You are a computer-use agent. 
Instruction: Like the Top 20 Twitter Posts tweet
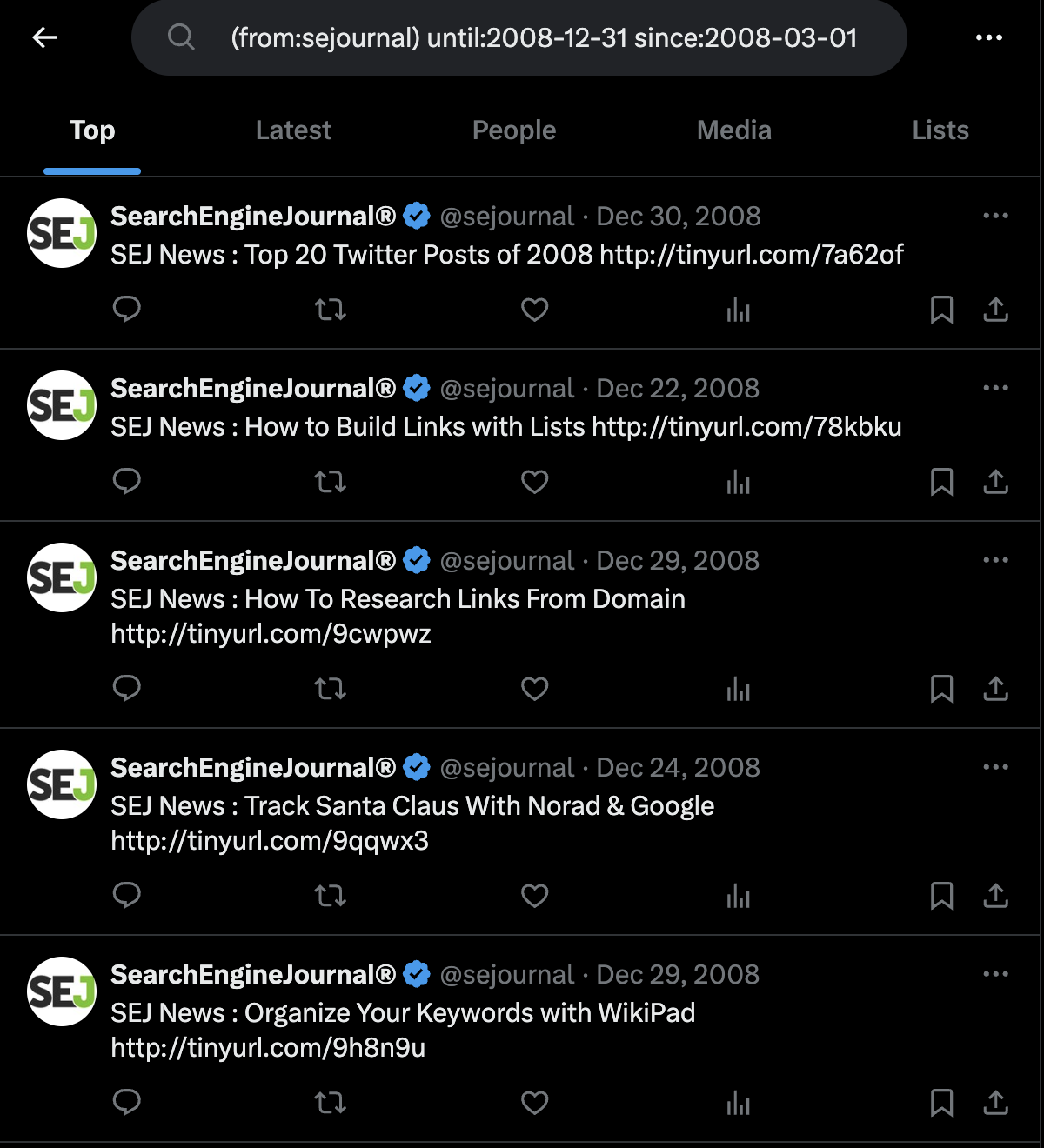tap(534, 310)
